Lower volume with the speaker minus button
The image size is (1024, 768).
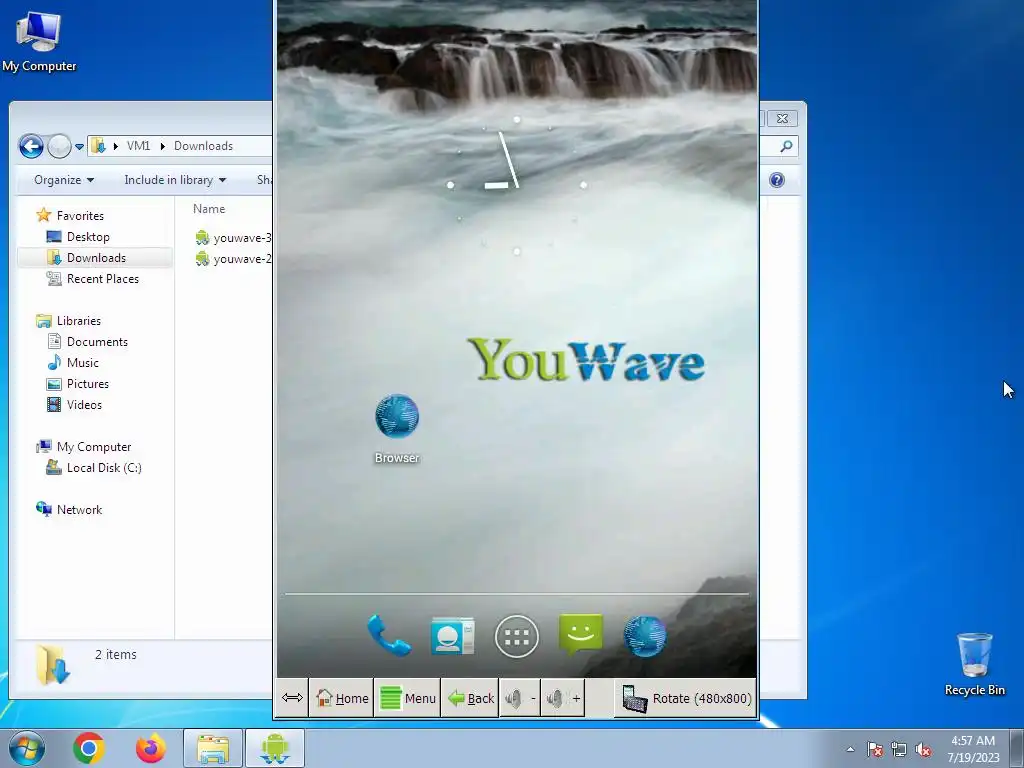coord(520,698)
